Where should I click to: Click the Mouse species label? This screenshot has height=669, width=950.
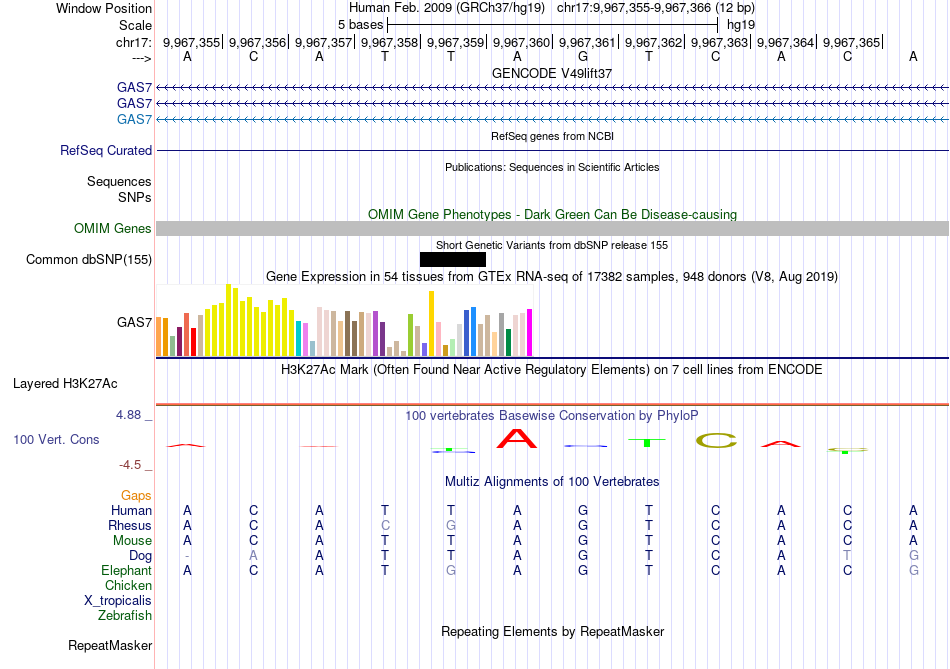click(x=132, y=541)
